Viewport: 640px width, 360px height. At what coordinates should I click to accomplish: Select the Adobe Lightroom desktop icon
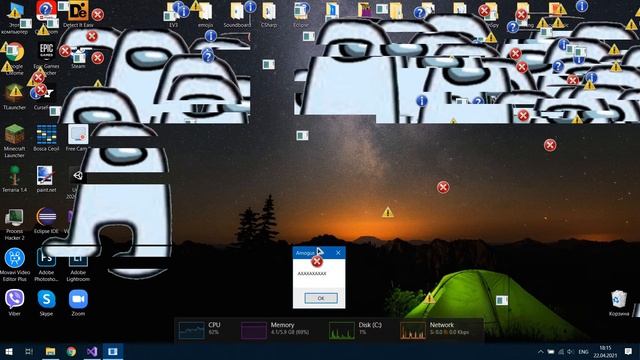(x=78, y=264)
